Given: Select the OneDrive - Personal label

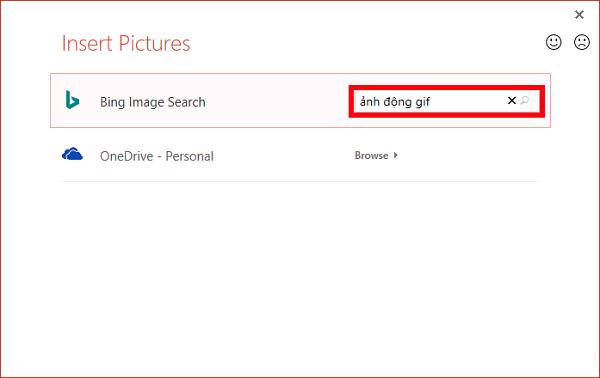Looking at the screenshot, I should [157, 156].
